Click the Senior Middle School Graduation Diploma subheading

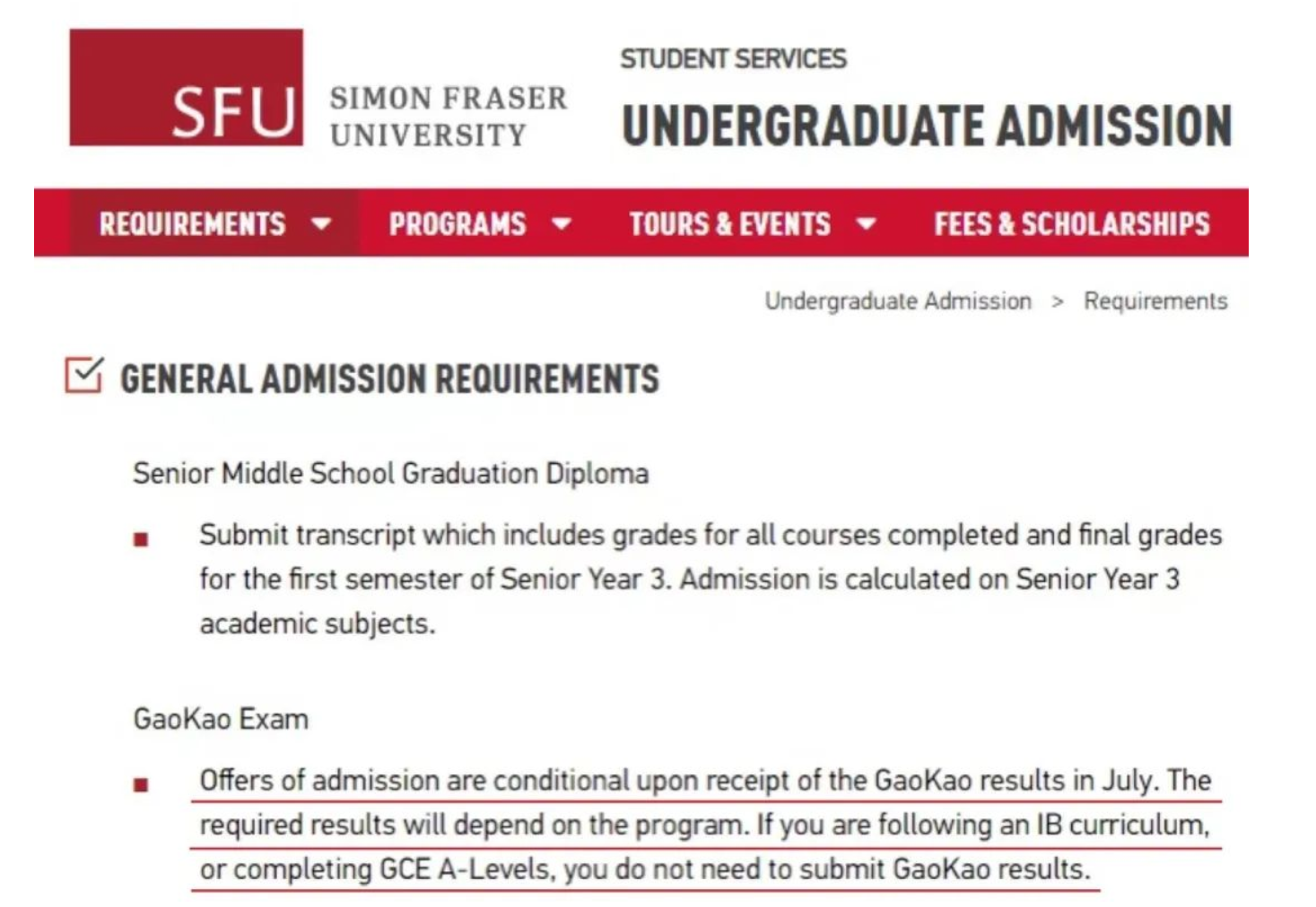(x=390, y=474)
